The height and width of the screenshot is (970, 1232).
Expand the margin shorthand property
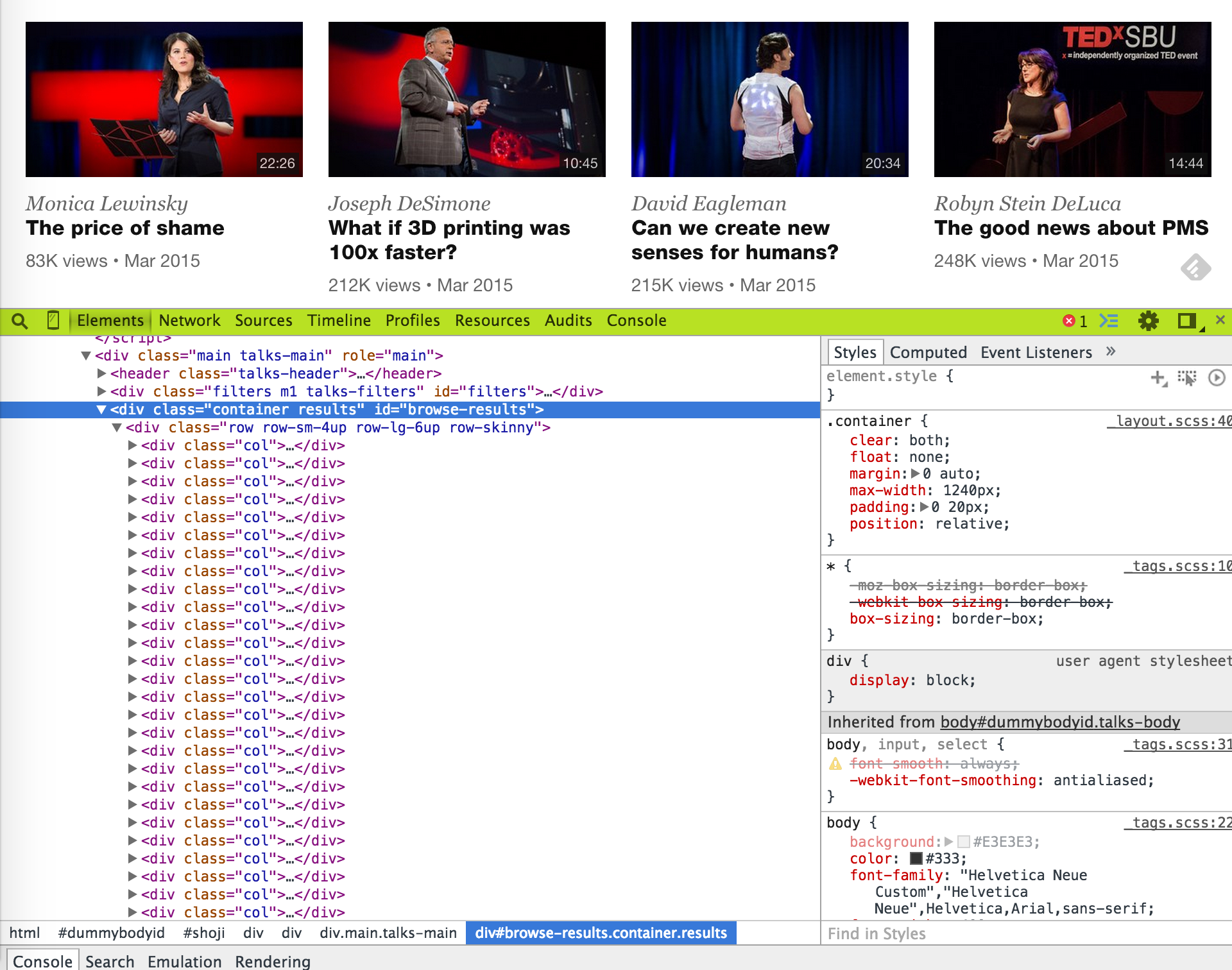(x=916, y=473)
